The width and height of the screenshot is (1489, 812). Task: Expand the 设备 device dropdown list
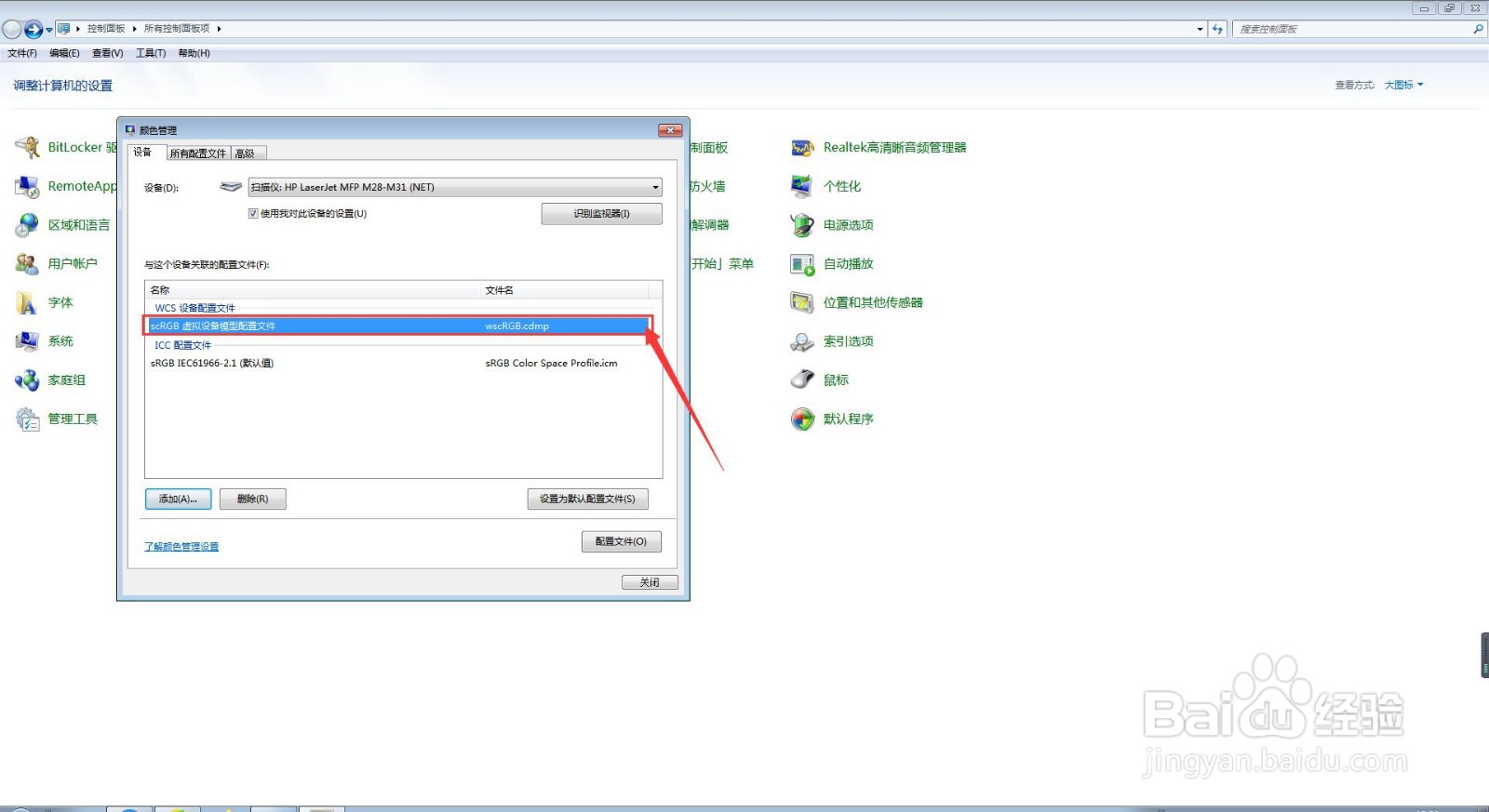[x=655, y=187]
